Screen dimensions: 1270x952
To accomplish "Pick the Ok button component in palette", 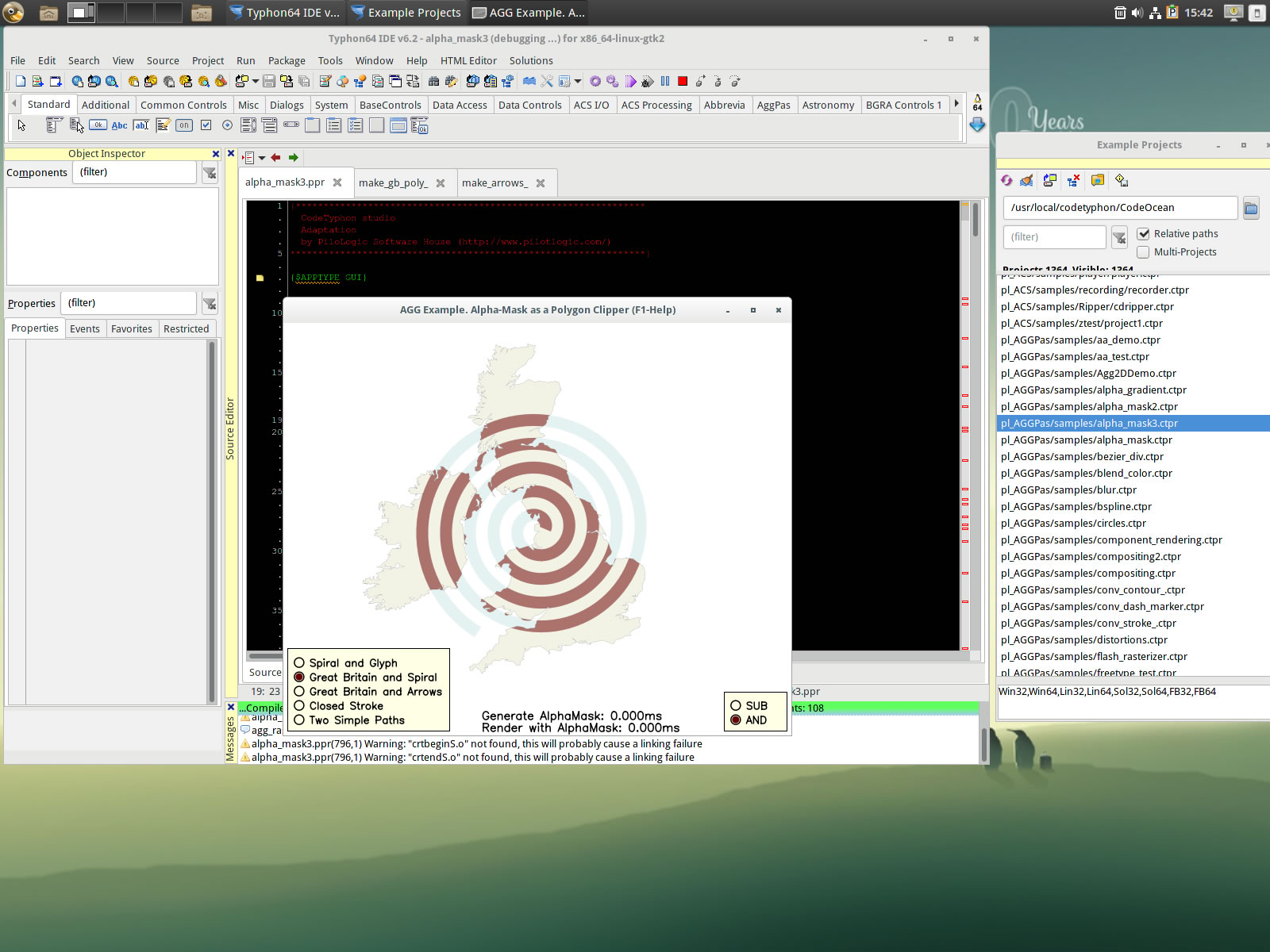I will pyautogui.click(x=98, y=125).
